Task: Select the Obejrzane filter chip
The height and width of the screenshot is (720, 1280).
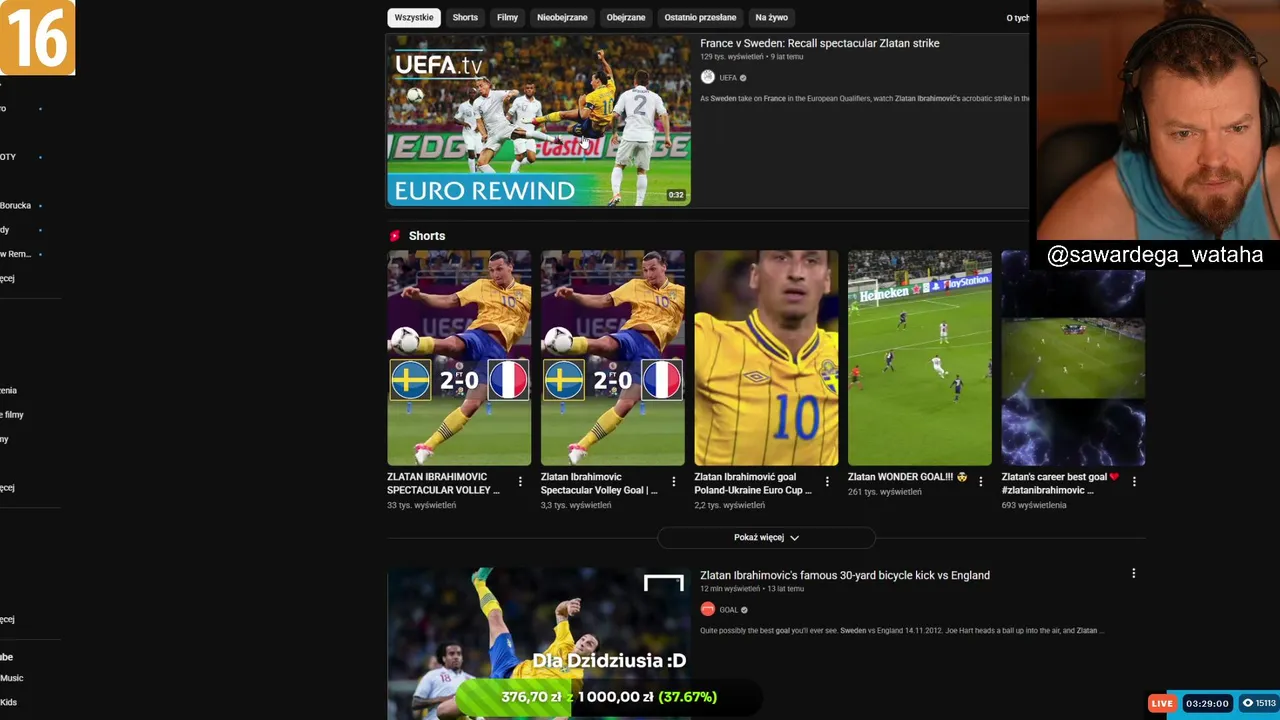Action: pyautogui.click(x=626, y=17)
